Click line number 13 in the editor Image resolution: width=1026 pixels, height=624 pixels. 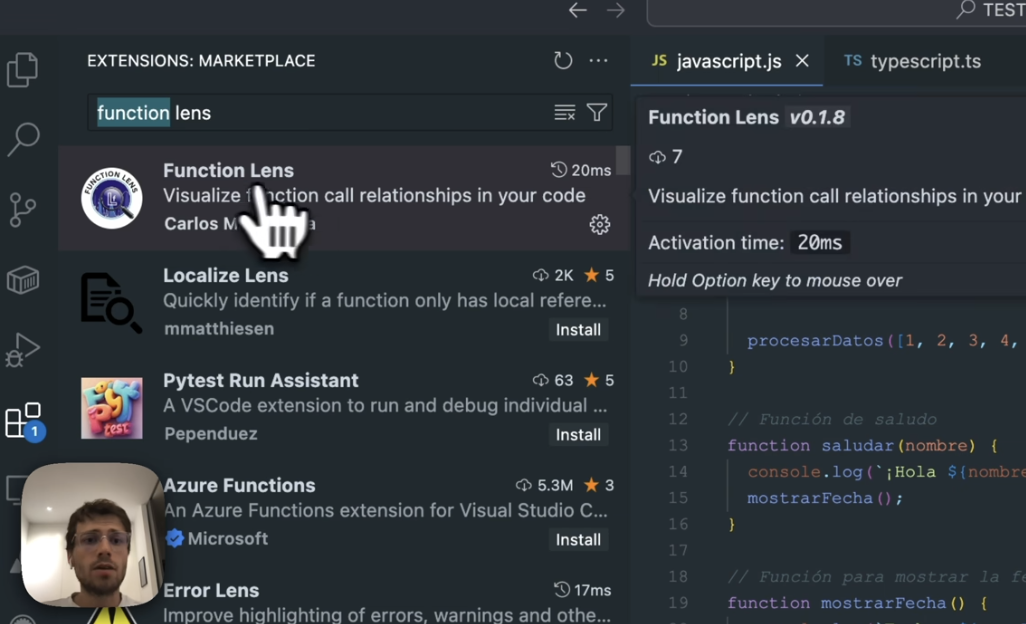coord(678,445)
